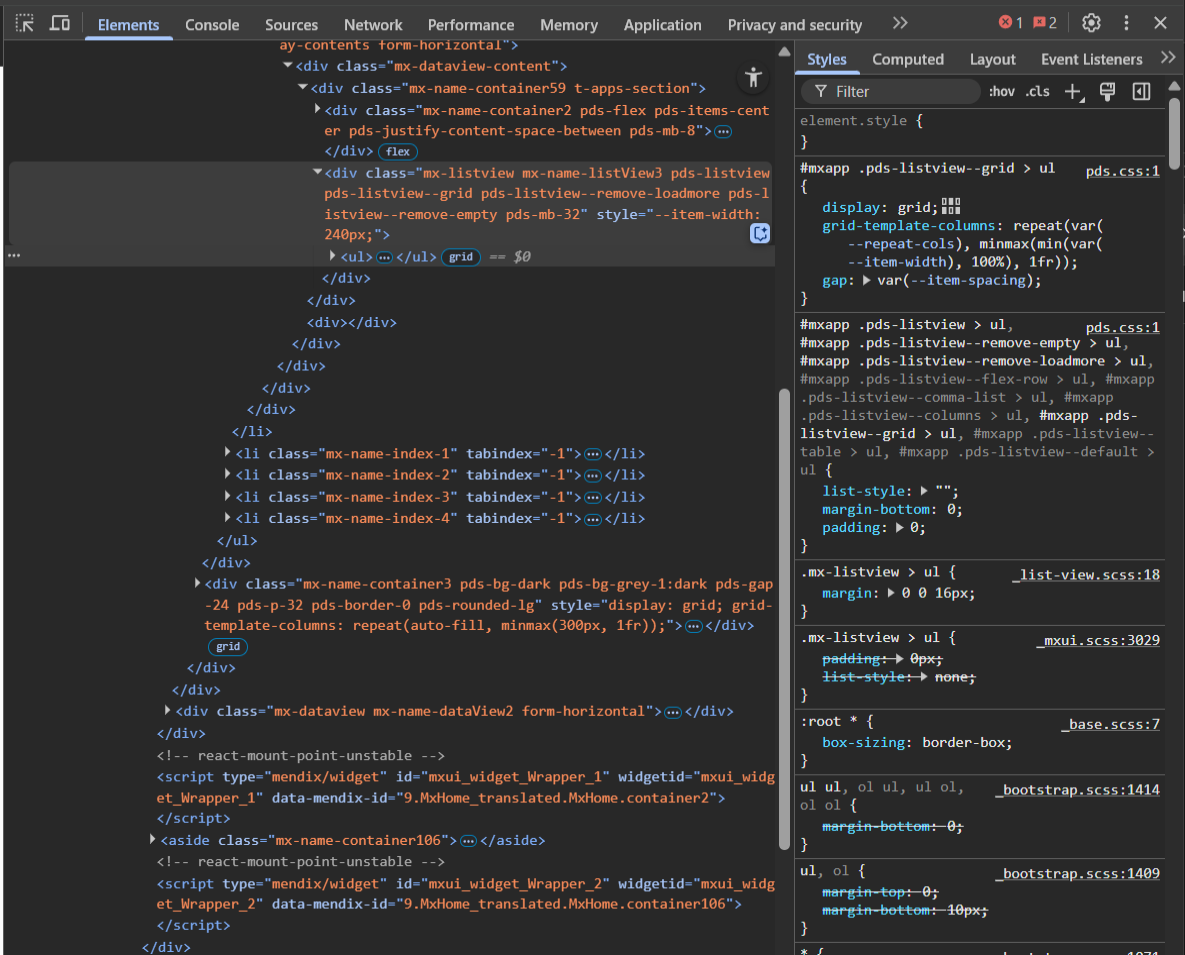The image size is (1185, 955).
Task: Open the customize DevTools three-dot menu
Action: [1126, 22]
